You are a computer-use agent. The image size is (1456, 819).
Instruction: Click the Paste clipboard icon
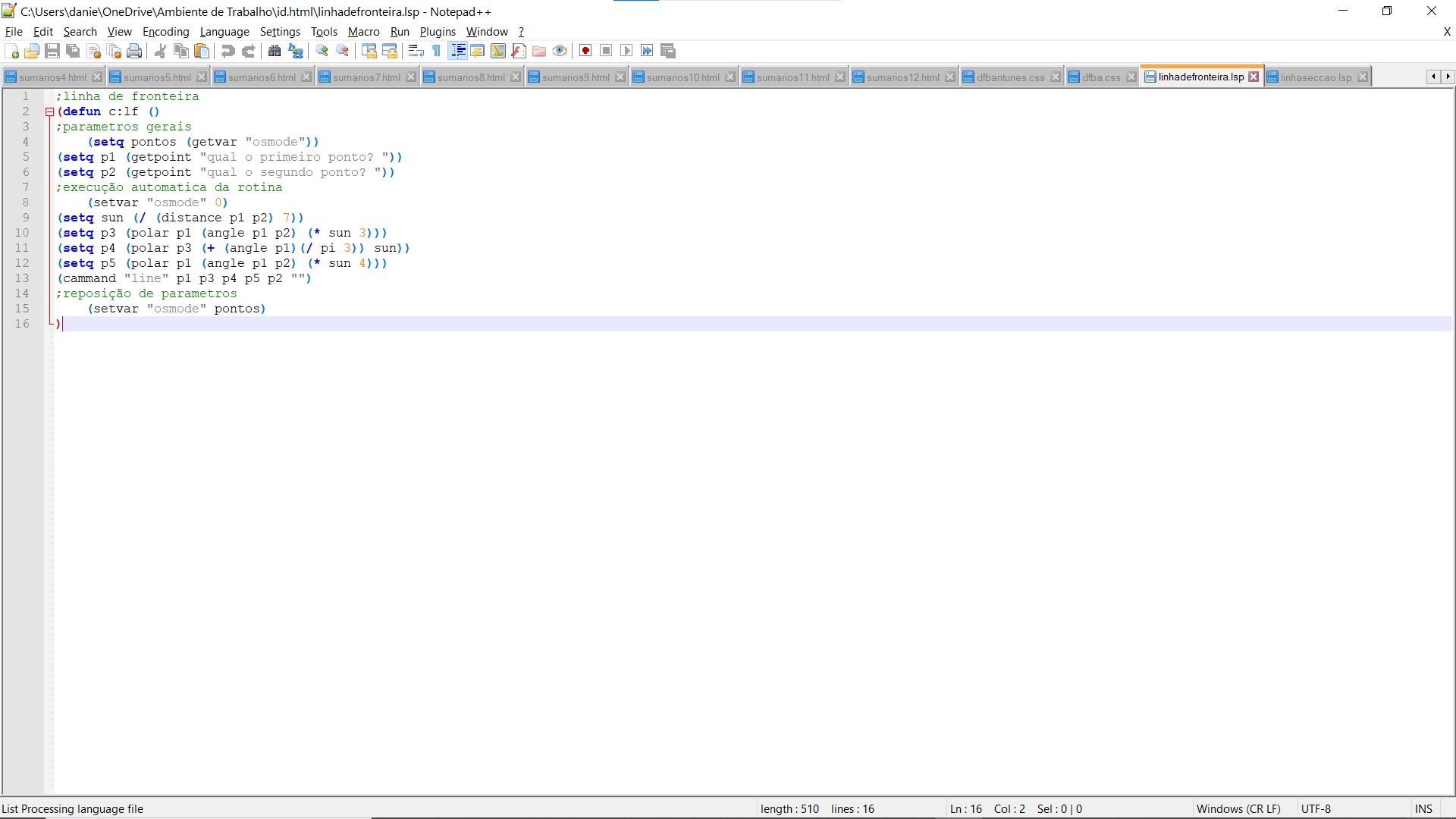[x=202, y=51]
